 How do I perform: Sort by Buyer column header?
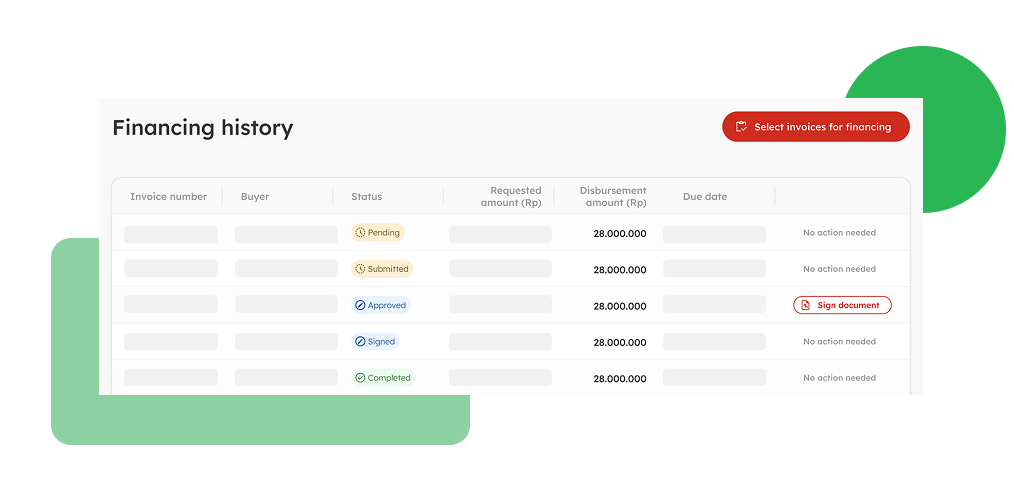pos(255,197)
